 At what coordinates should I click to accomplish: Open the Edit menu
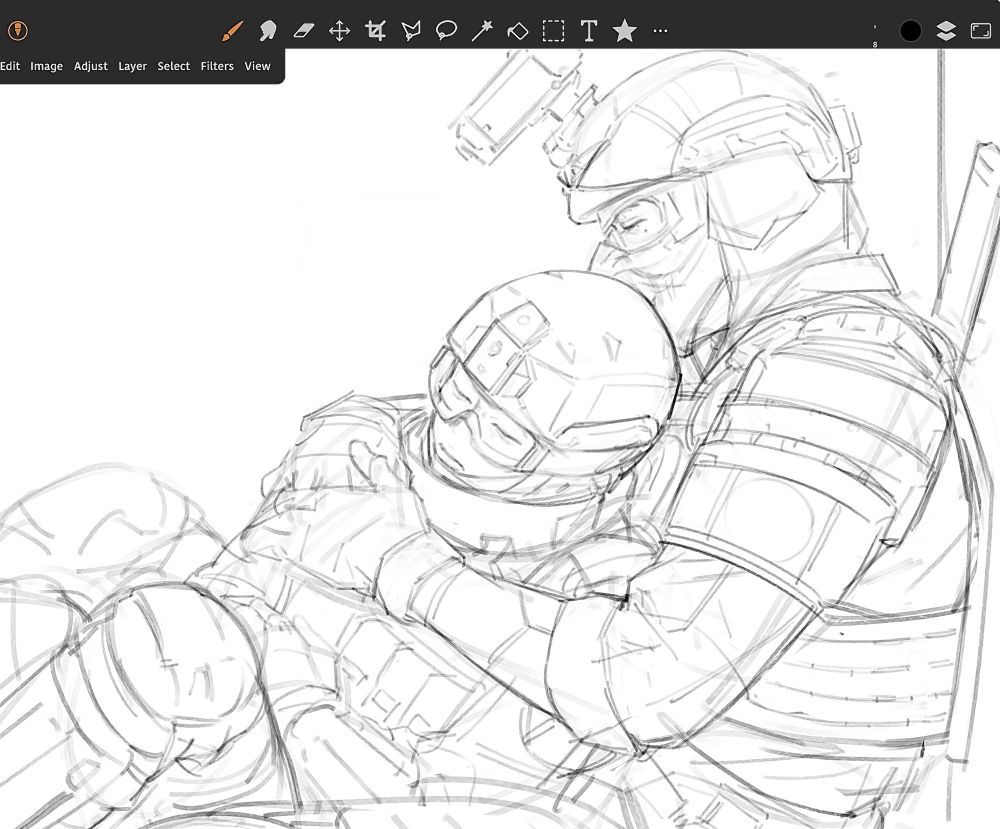tap(10, 66)
